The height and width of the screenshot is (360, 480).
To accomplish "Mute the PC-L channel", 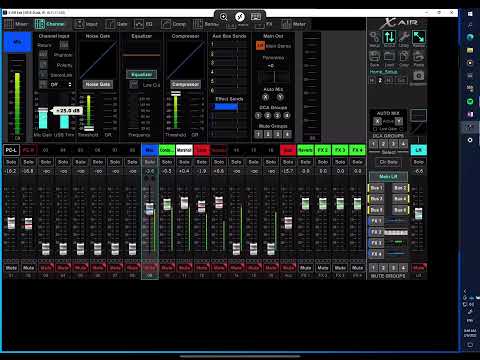I will coord(11,267).
